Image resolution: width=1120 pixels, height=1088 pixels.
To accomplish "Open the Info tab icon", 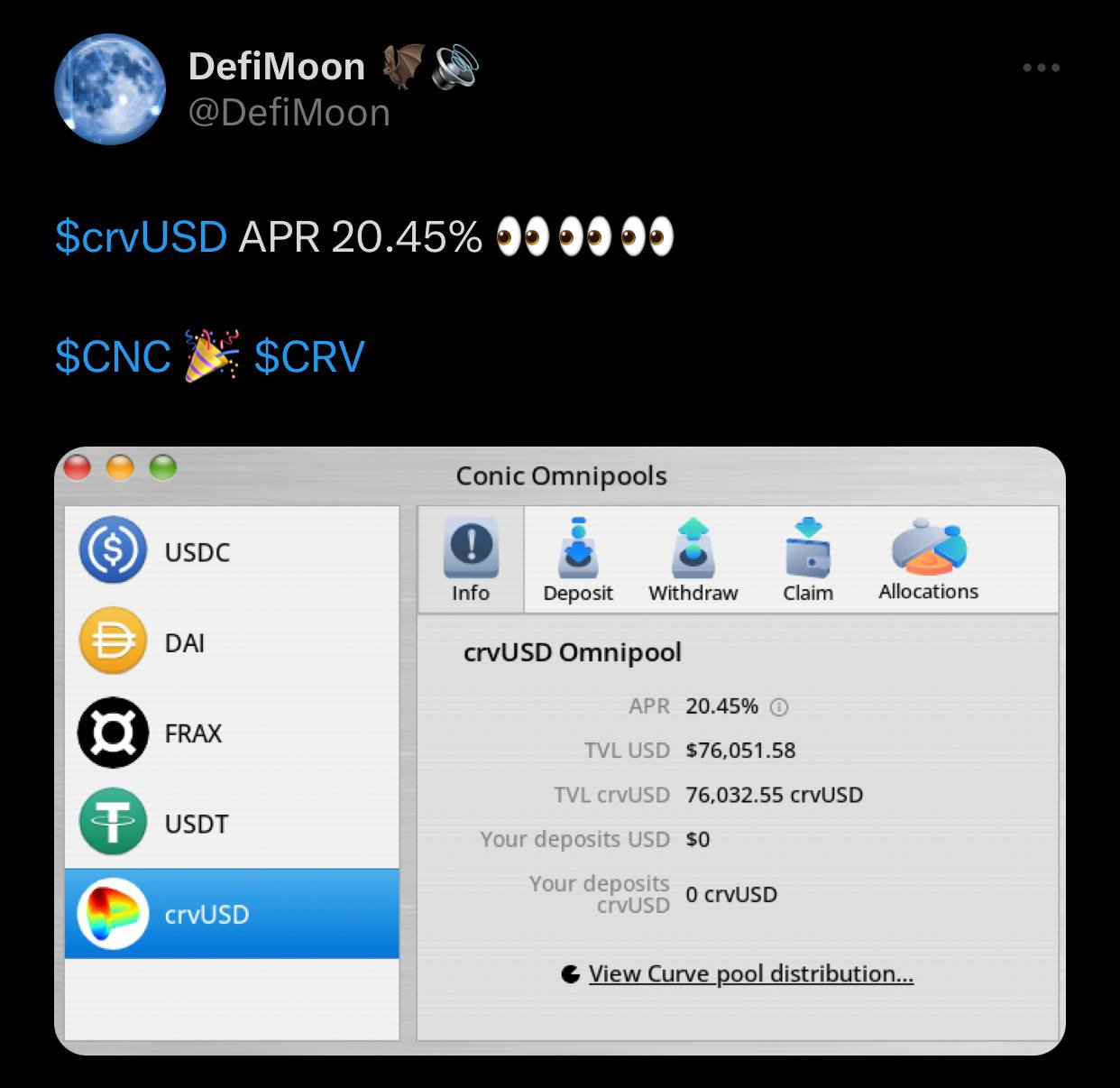I will [x=471, y=548].
